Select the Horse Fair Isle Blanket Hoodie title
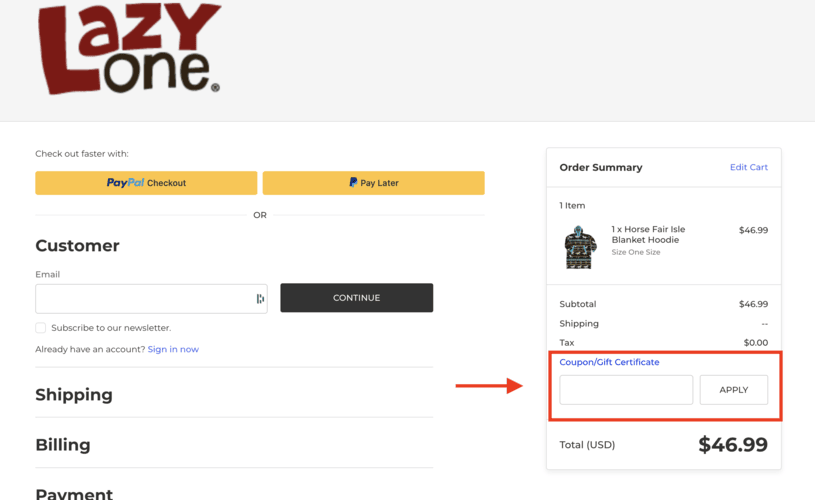This screenshot has height=500, width=815. [x=648, y=235]
